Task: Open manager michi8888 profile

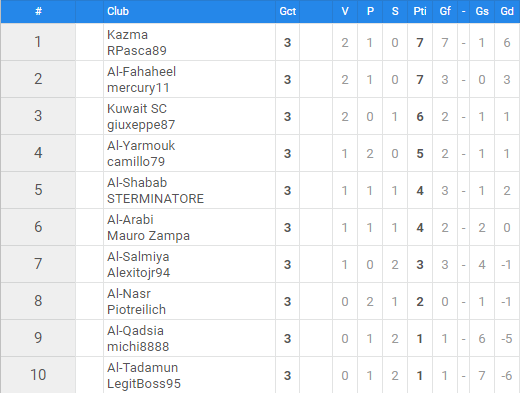Action: [138, 347]
